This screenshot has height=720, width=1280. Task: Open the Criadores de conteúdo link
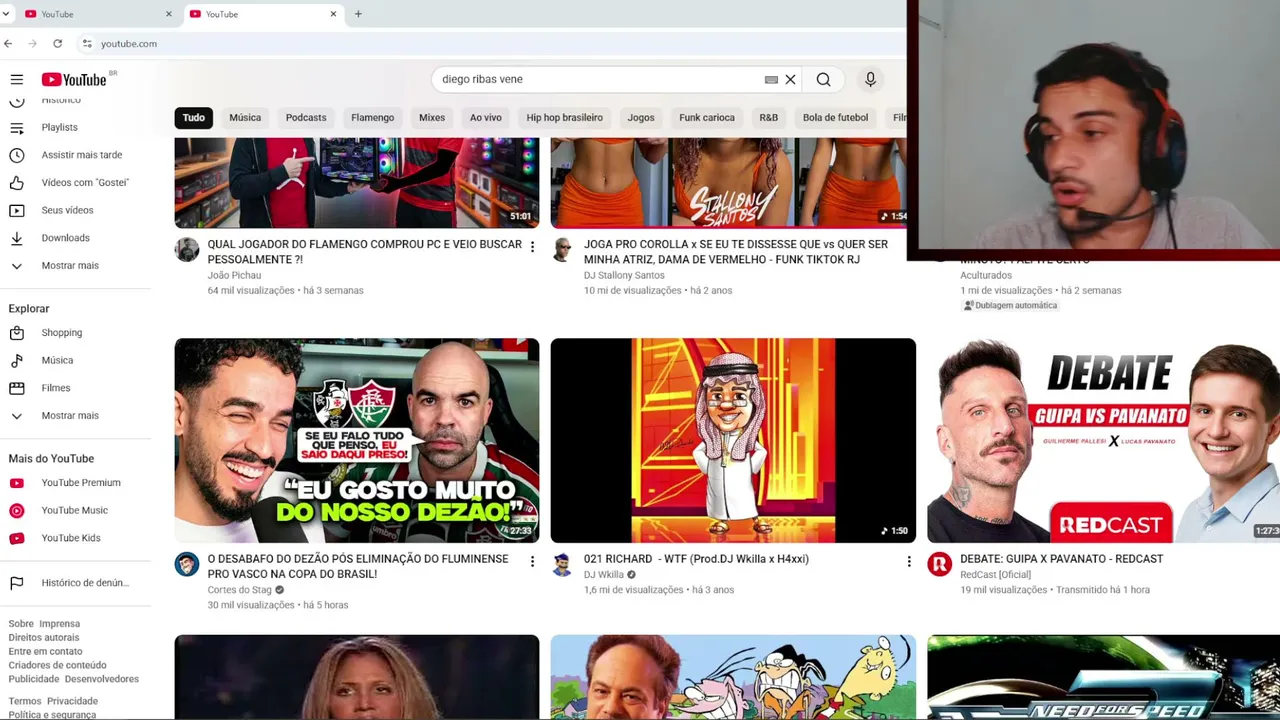coord(57,665)
